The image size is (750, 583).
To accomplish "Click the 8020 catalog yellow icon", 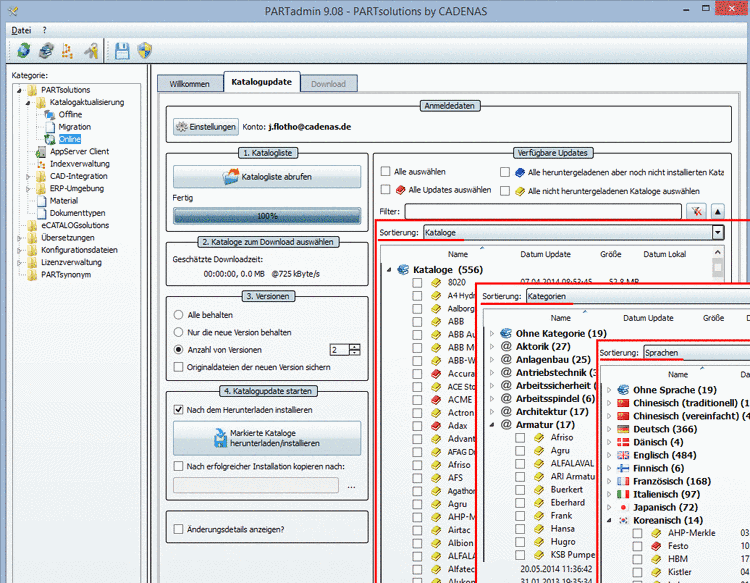I will (x=436, y=283).
